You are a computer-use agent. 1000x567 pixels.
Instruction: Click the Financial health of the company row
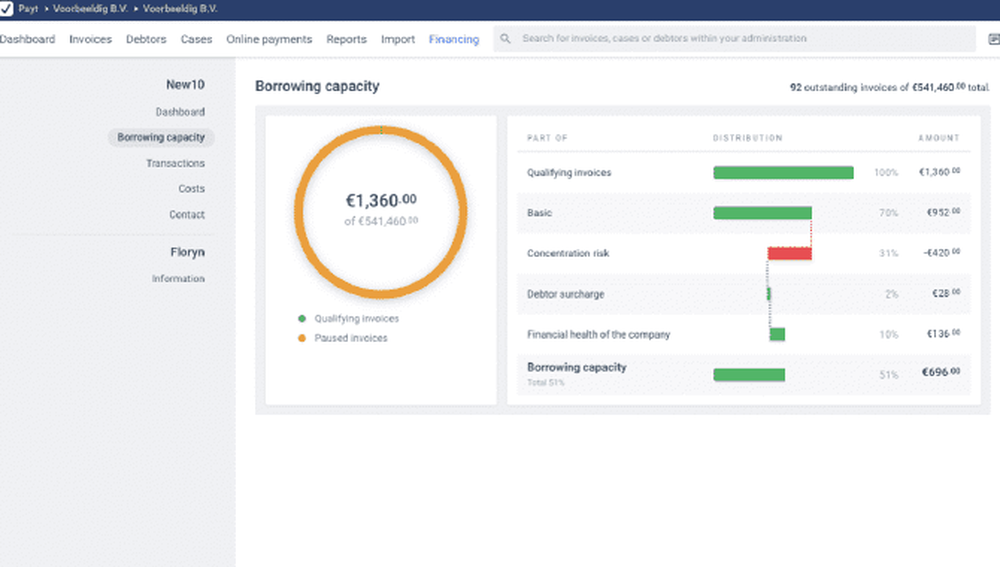click(598, 335)
